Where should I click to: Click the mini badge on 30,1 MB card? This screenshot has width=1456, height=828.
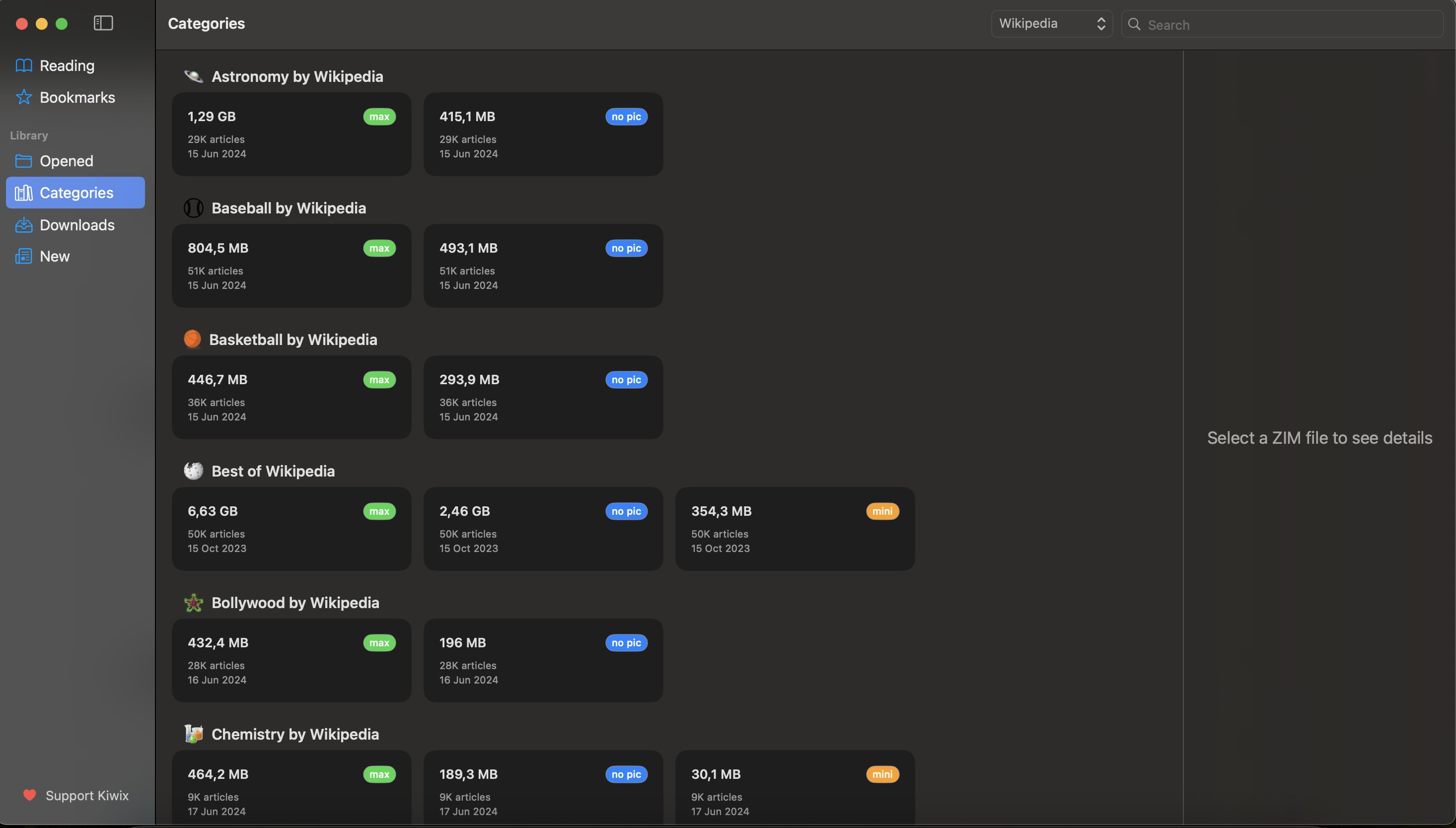pyautogui.click(x=882, y=774)
